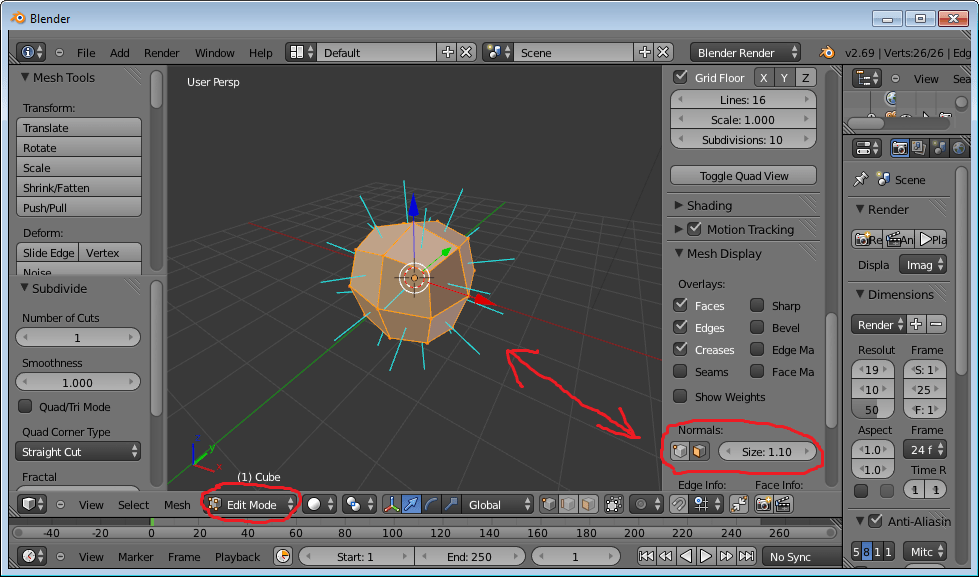This screenshot has height=577, width=979.
Task: Display vertex normals as lines
Action: coord(680,451)
